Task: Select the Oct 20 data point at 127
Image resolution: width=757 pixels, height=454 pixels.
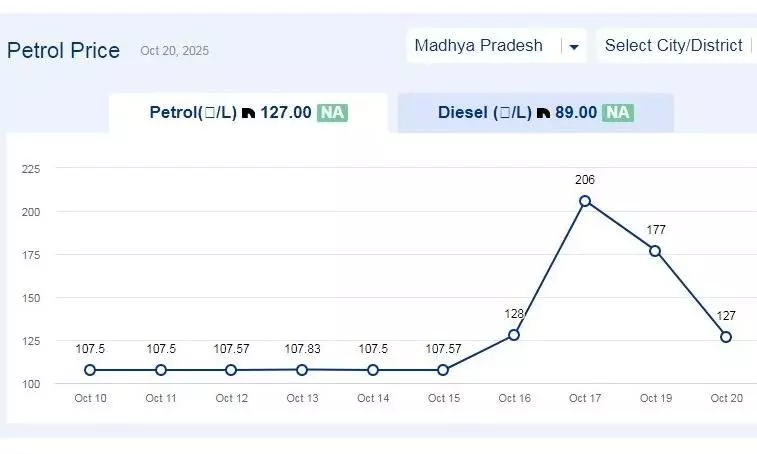Action: click(x=726, y=337)
